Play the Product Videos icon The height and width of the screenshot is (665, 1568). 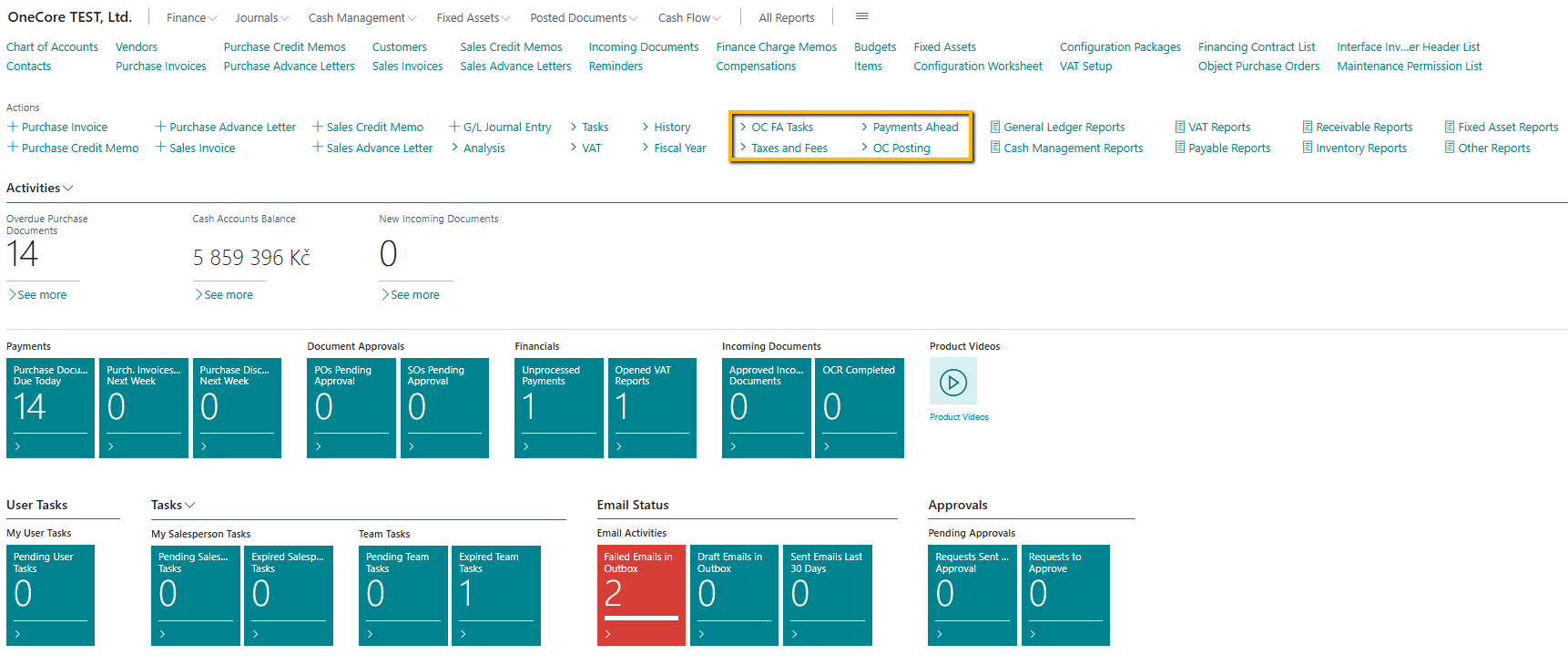click(x=952, y=382)
